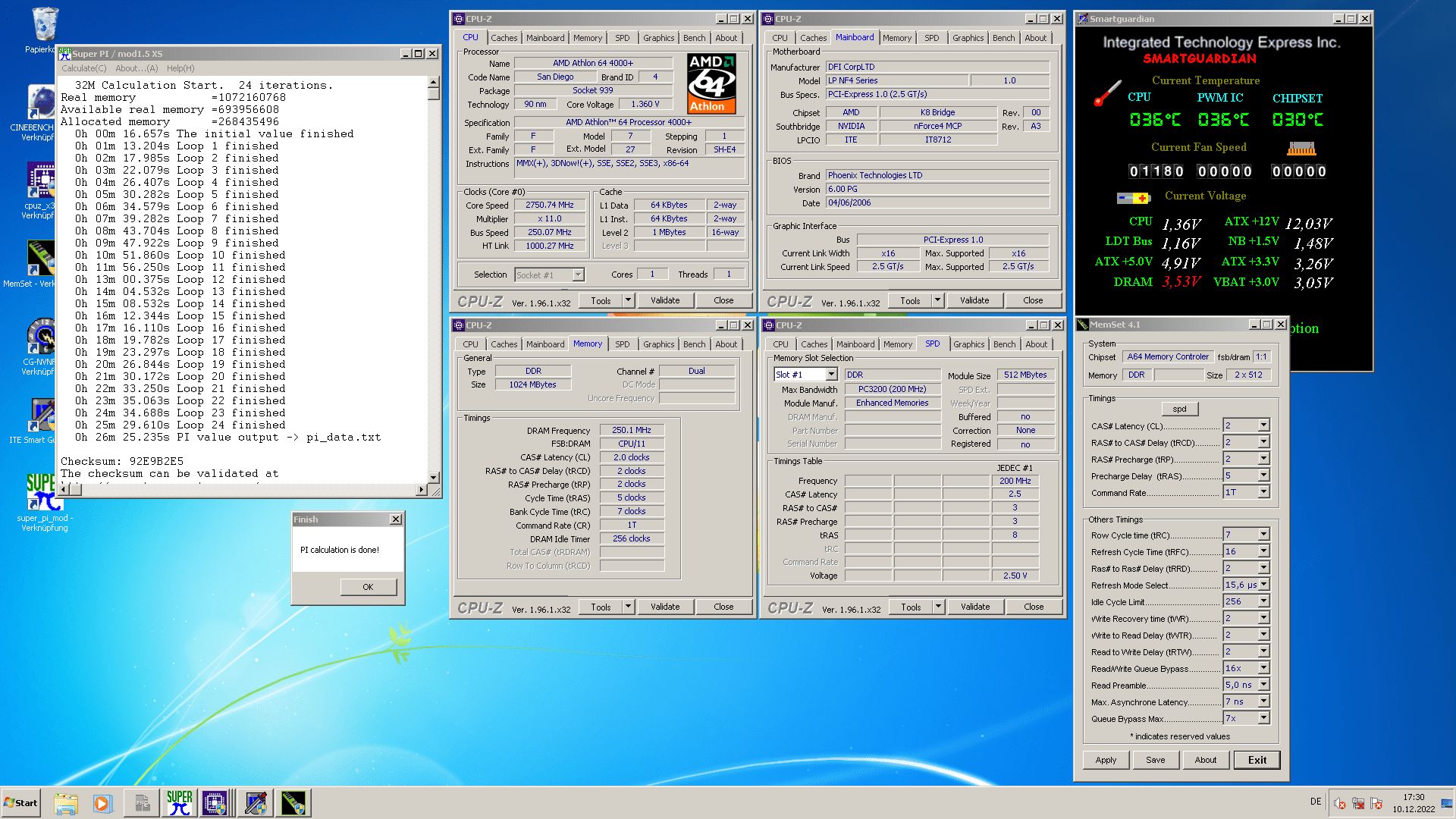
Task: Launch Windows Media Player from the taskbar
Action: 103,803
